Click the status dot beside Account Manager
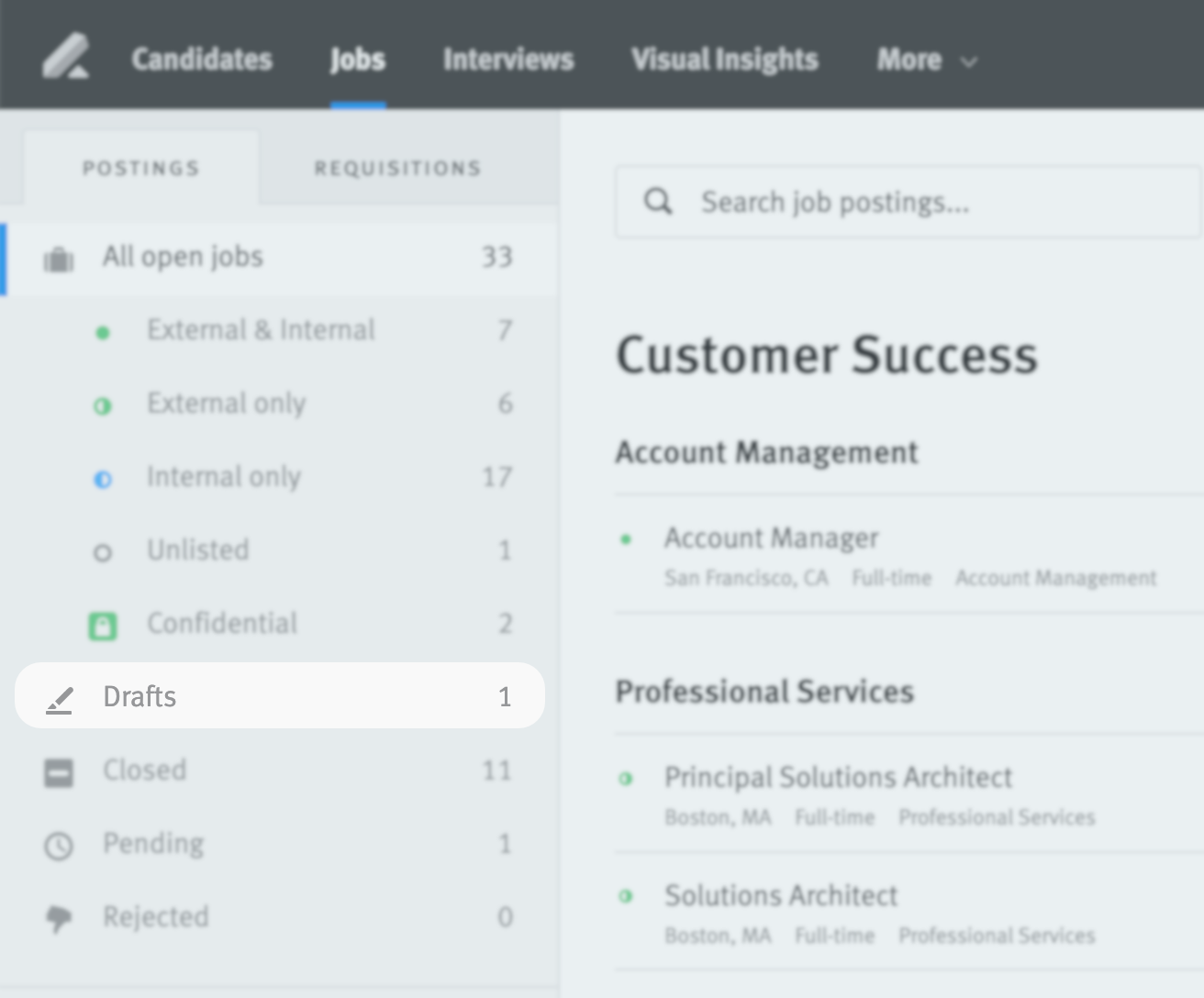1204x998 pixels. coord(626,539)
